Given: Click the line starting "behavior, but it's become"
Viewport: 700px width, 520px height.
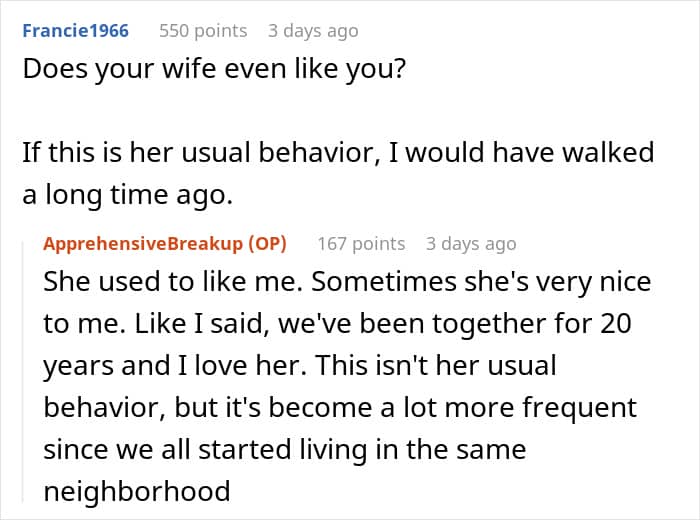Looking at the screenshot, I should [339, 408].
